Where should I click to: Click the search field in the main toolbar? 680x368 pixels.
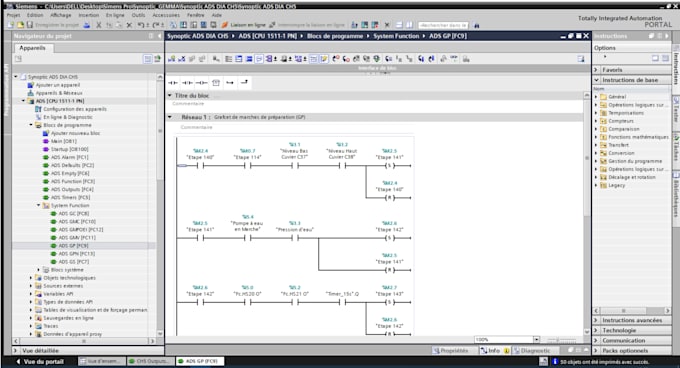pyautogui.click(x=443, y=25)
